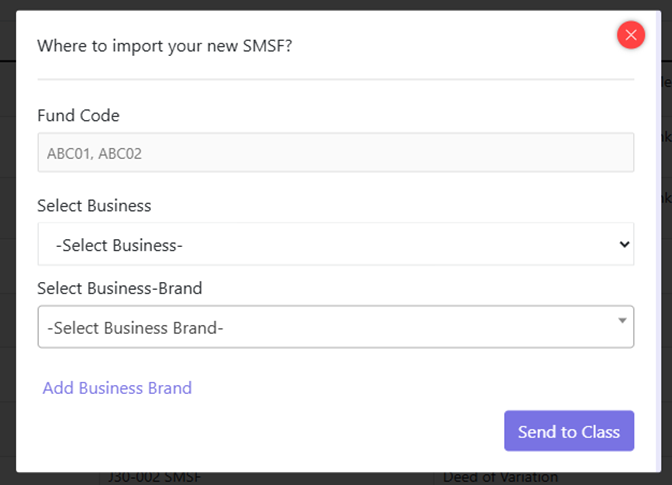Click the Send to Class button
The width and height of the screenshot is (672, 485).
click(569, 431)
